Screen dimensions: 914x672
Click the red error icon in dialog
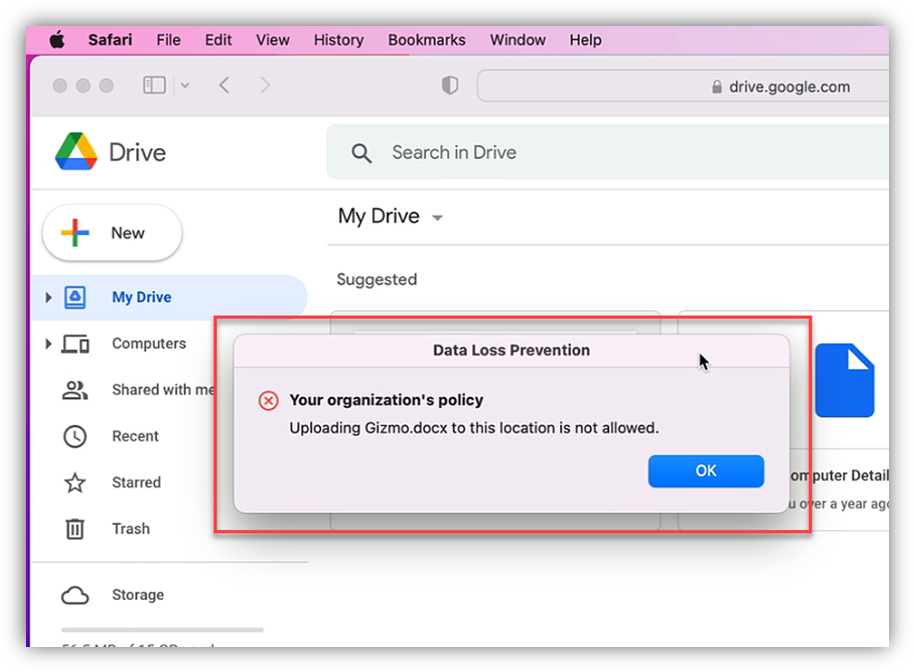[268, 401]
